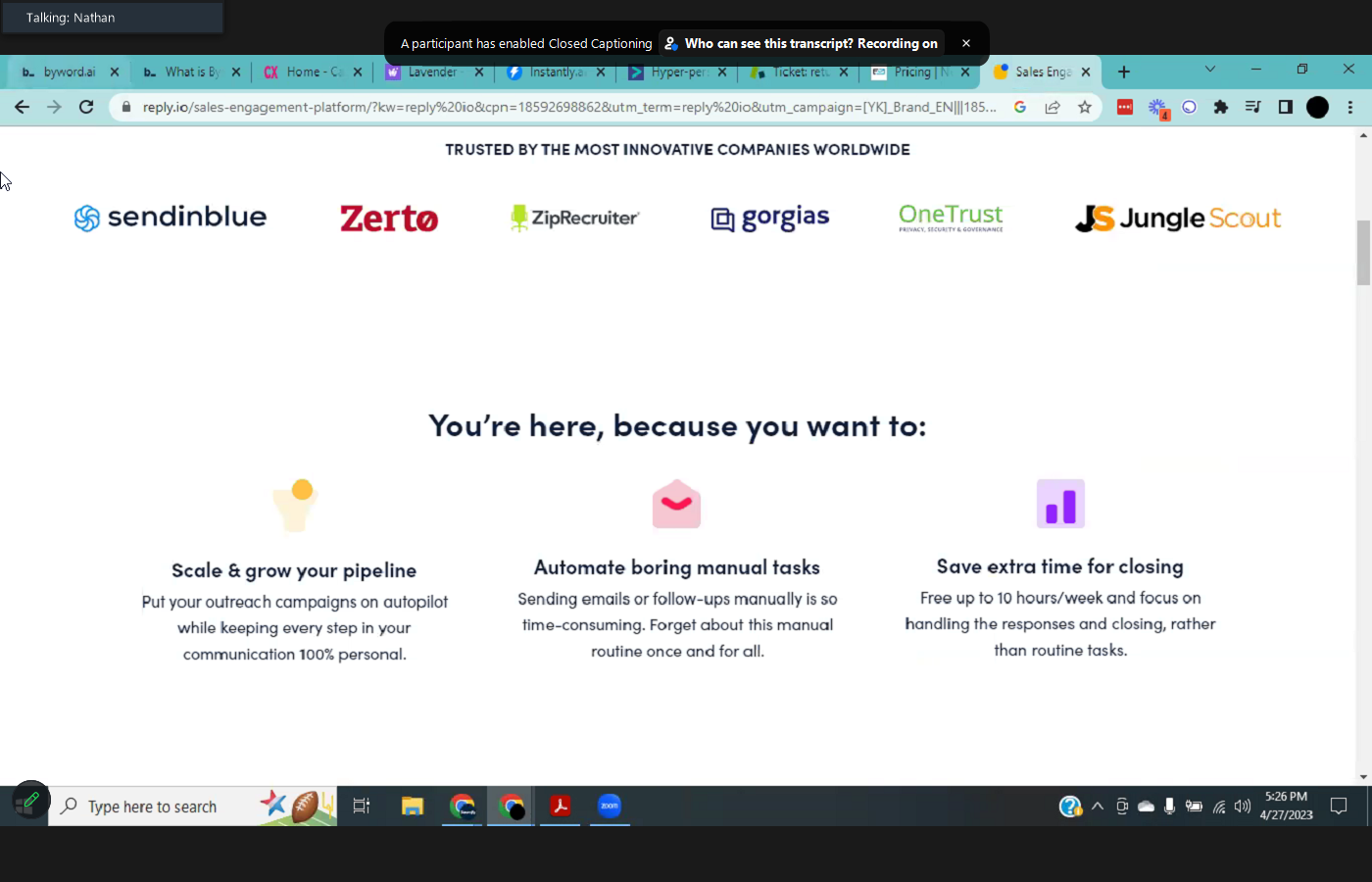The image size is (1372, 882).
Task: Click the page's vertical scrollbar thumb
Action: [x=1363, y=253]
